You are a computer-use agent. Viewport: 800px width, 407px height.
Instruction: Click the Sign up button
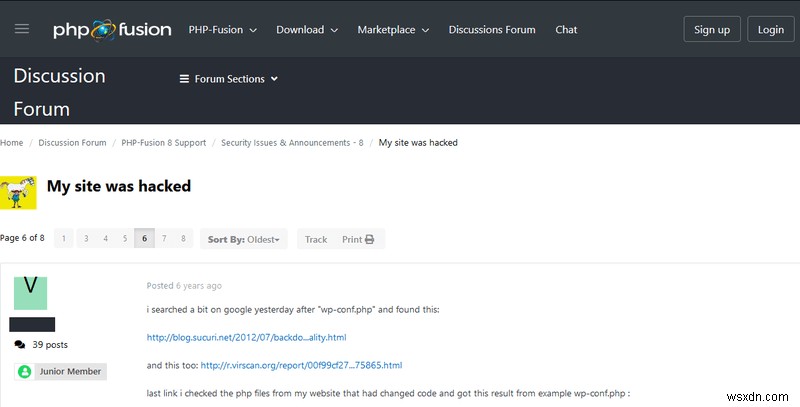(712, 30)
